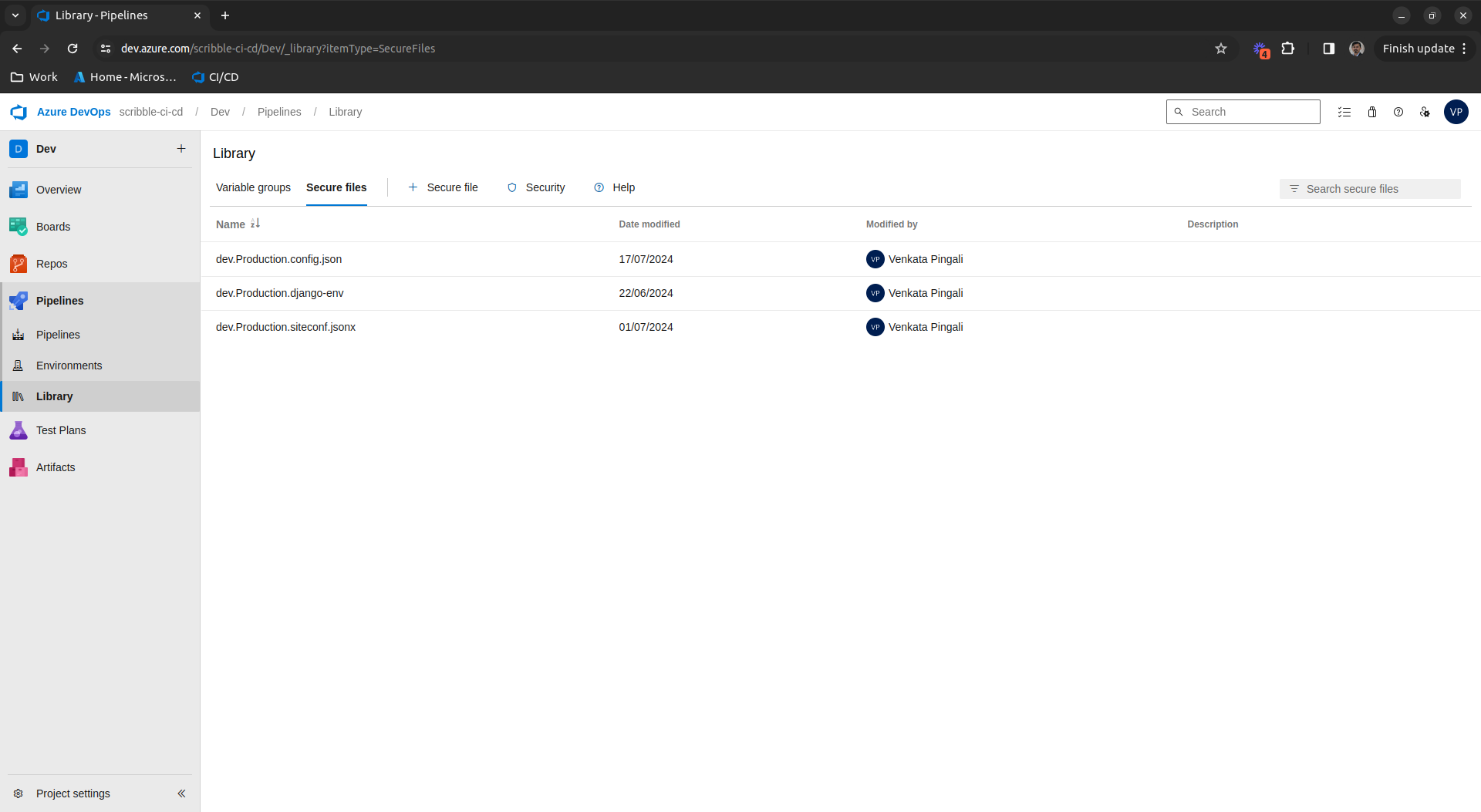Click the plus icon next to Dev
Viewport: 1481px width, 812px height.
[181, 149]
